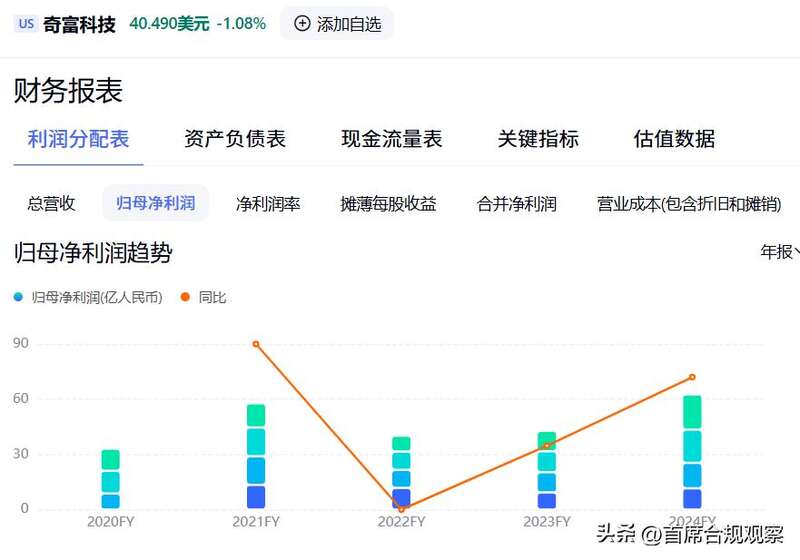Choose the 摊薄每股收益 metric
The height and width of the screenshot is (560, 800).
point(388,204)
